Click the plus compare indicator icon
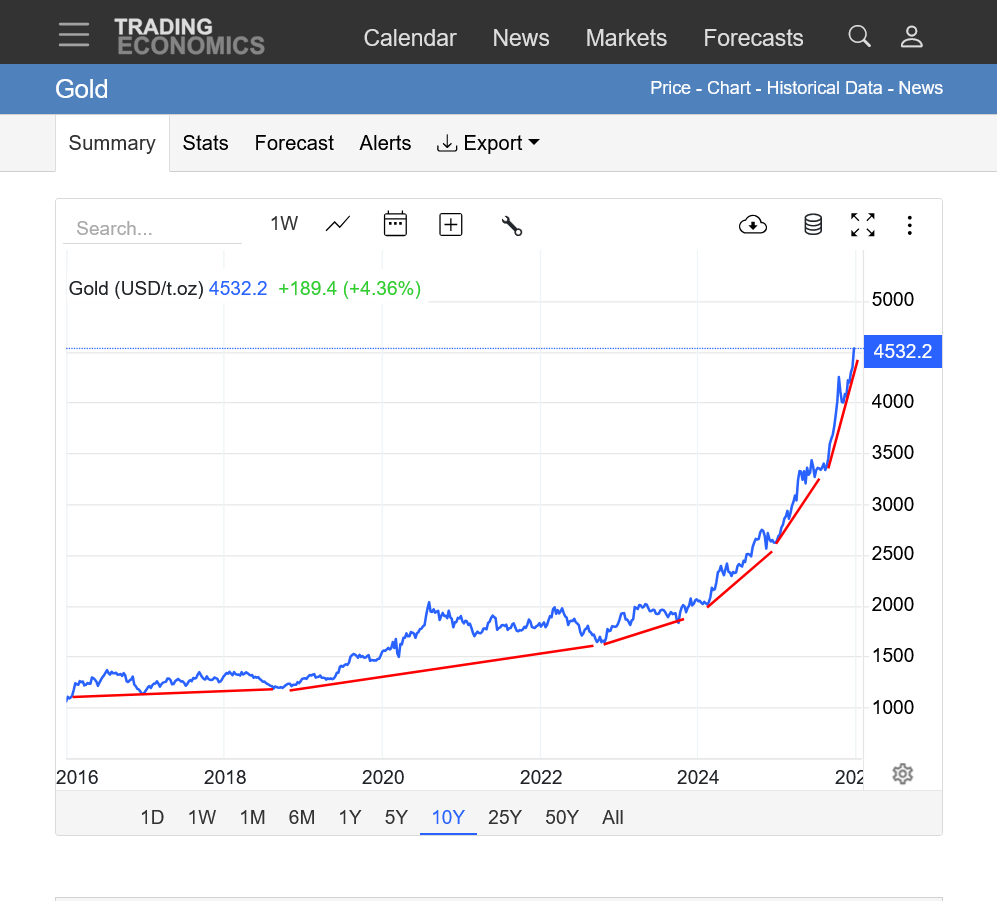The image size is (997, 901). (x=451, y=224)
